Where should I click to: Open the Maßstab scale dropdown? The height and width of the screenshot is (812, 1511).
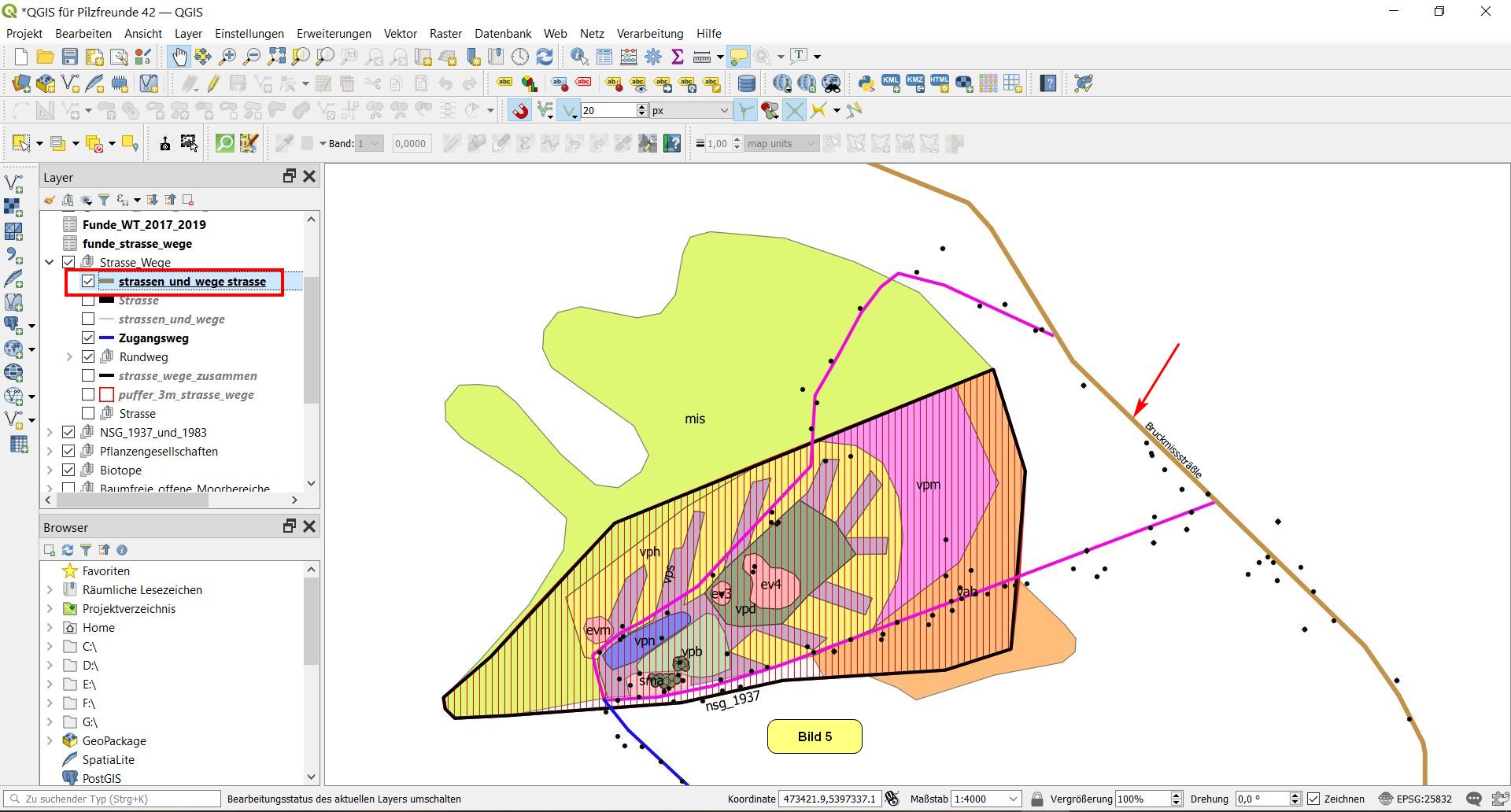coord(1014,799)
